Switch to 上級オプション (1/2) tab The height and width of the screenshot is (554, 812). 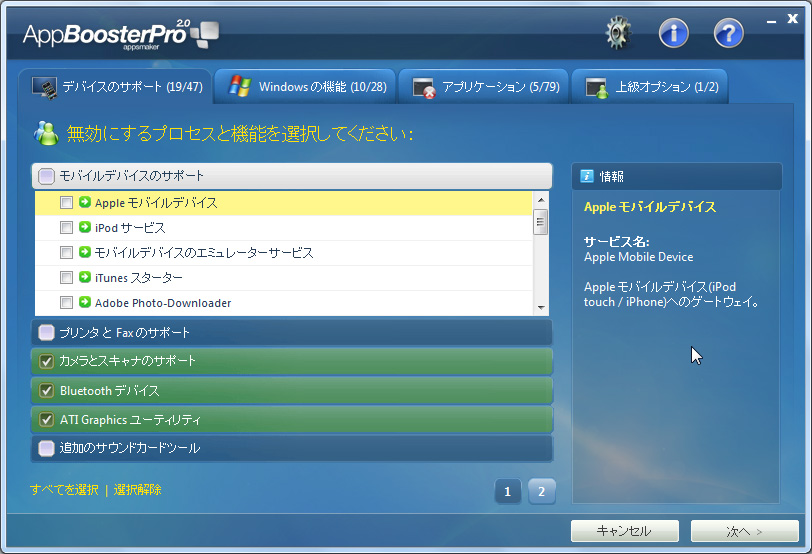tap(649, 86)
